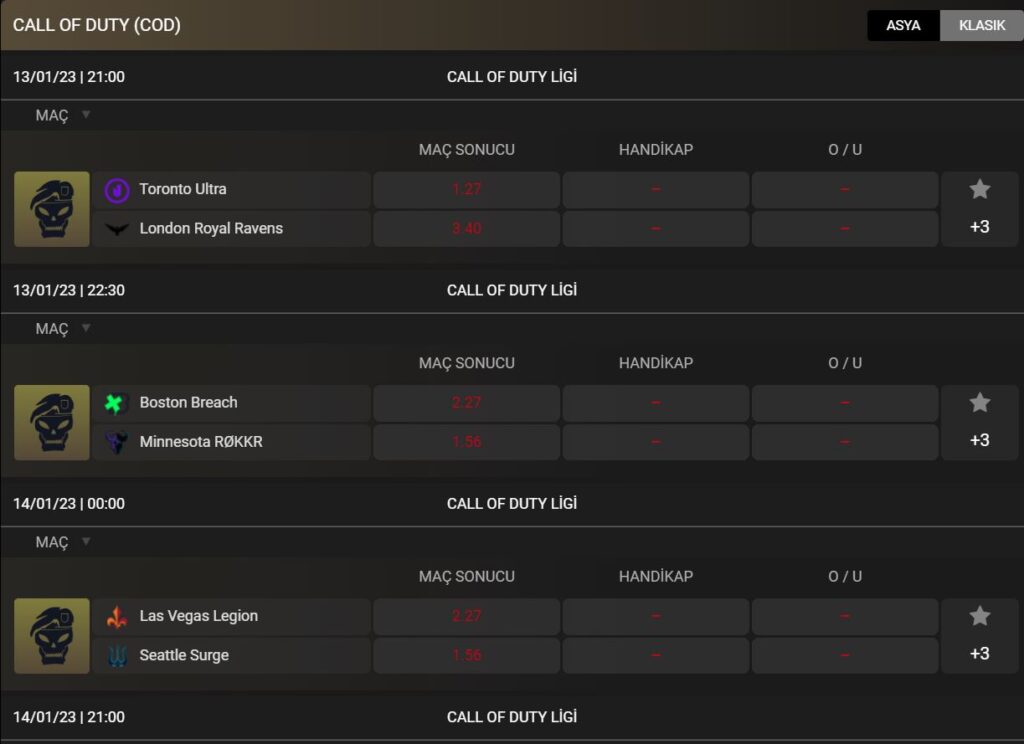Switch odds view to KLASIK
The width and height of the screenshot is (1024, 744).
pyautogui.click(x=982, y=25)
